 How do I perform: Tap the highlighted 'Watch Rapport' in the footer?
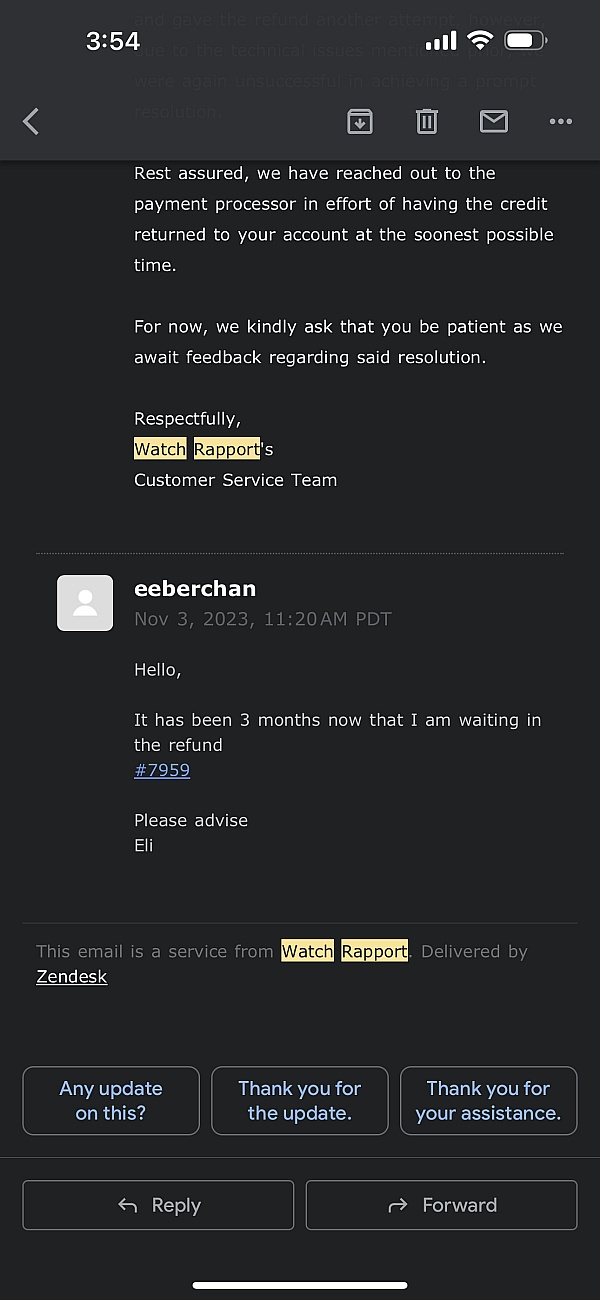[x=345, y=951]
